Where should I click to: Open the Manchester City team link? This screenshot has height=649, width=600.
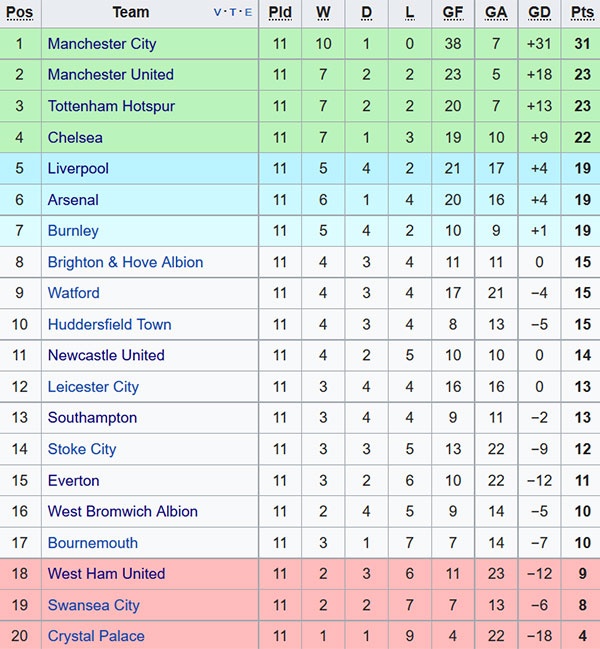(102, 44)
